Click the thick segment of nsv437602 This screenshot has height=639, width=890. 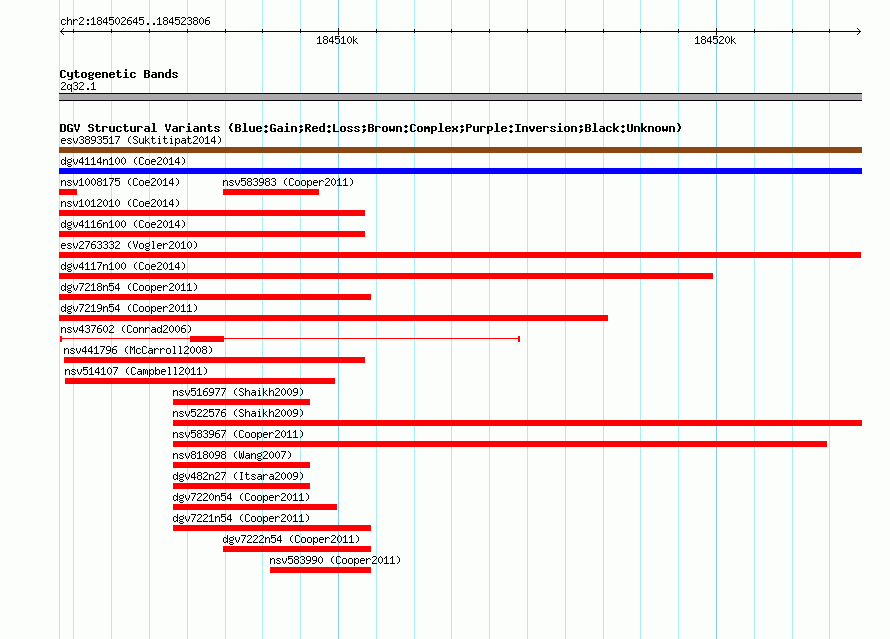coord(207,339)
